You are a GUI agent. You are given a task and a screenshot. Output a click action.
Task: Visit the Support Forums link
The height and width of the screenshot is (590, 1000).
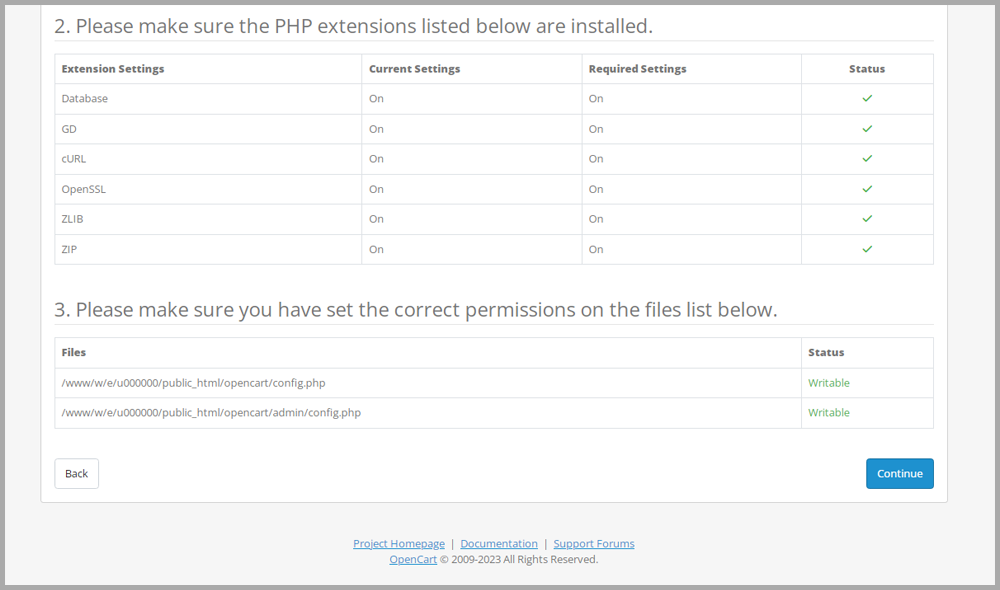(594, 543)
